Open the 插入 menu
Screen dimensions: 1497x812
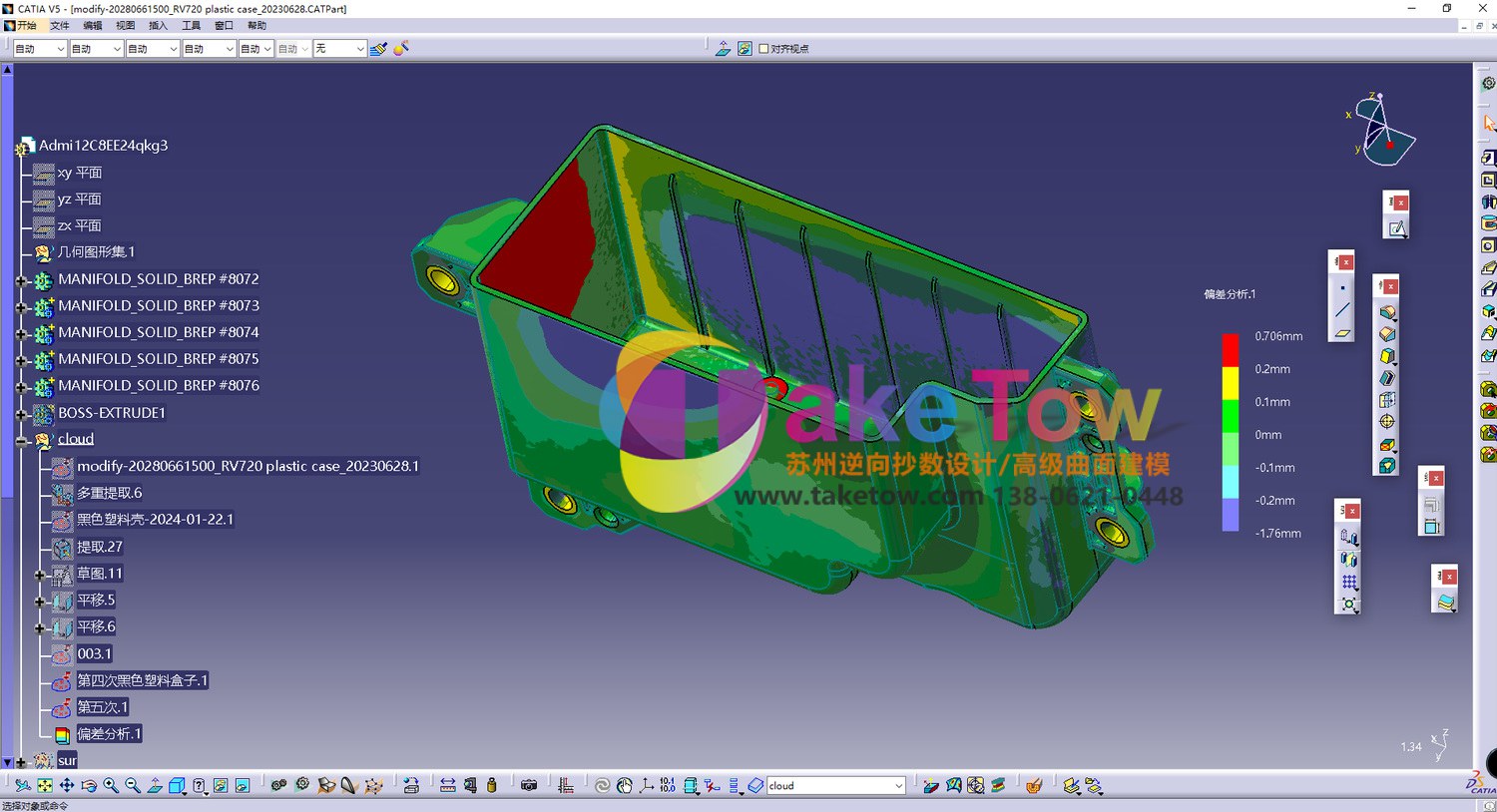pyautogui.click(x=158, y=25)
